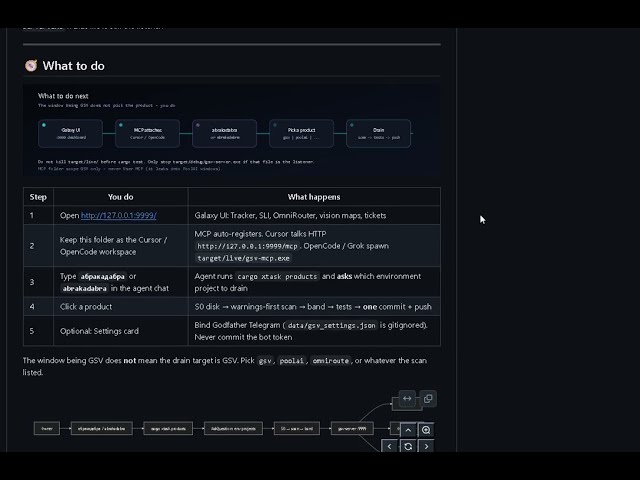Click the "S0 disk → warnings-first scan" cell
Image resolution: width=640 pixels, height=480 pixels.
314,307
